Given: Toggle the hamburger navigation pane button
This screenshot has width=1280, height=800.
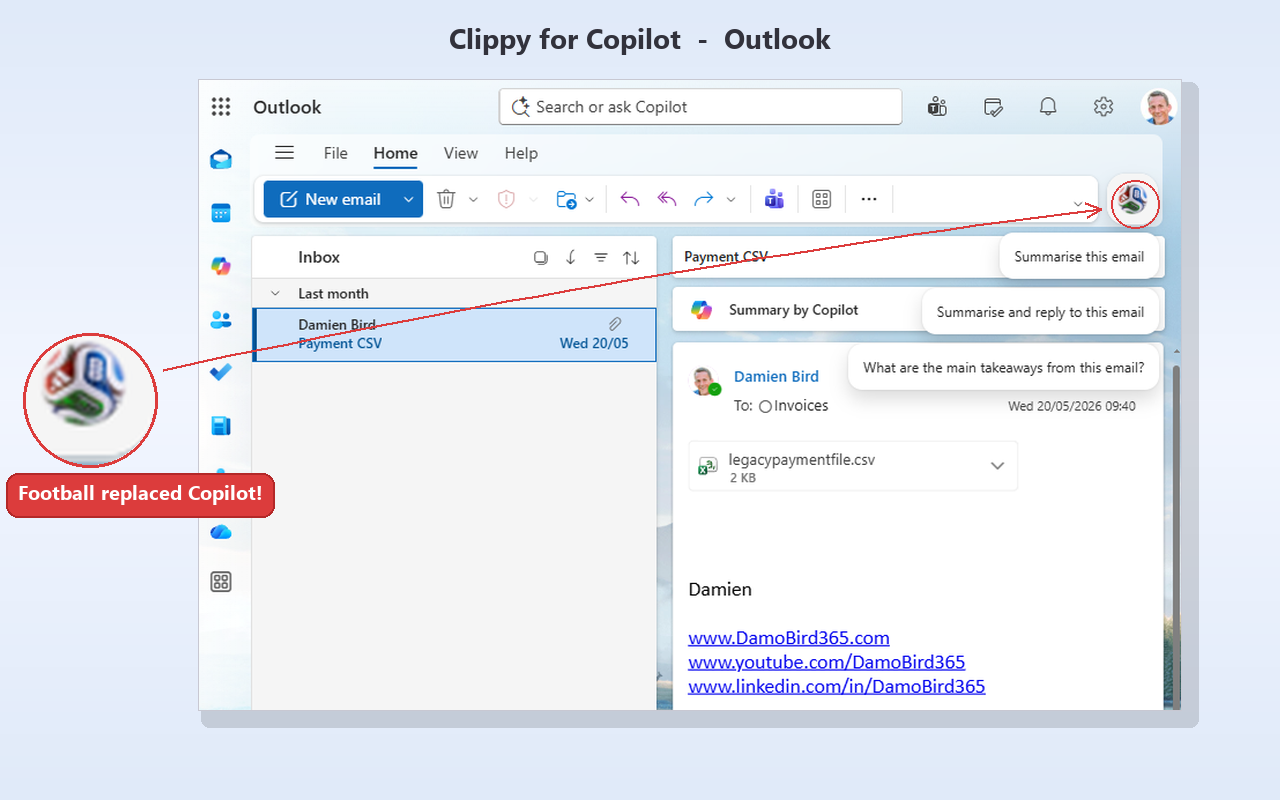Looking at the screenshot, I should (284, 153).
